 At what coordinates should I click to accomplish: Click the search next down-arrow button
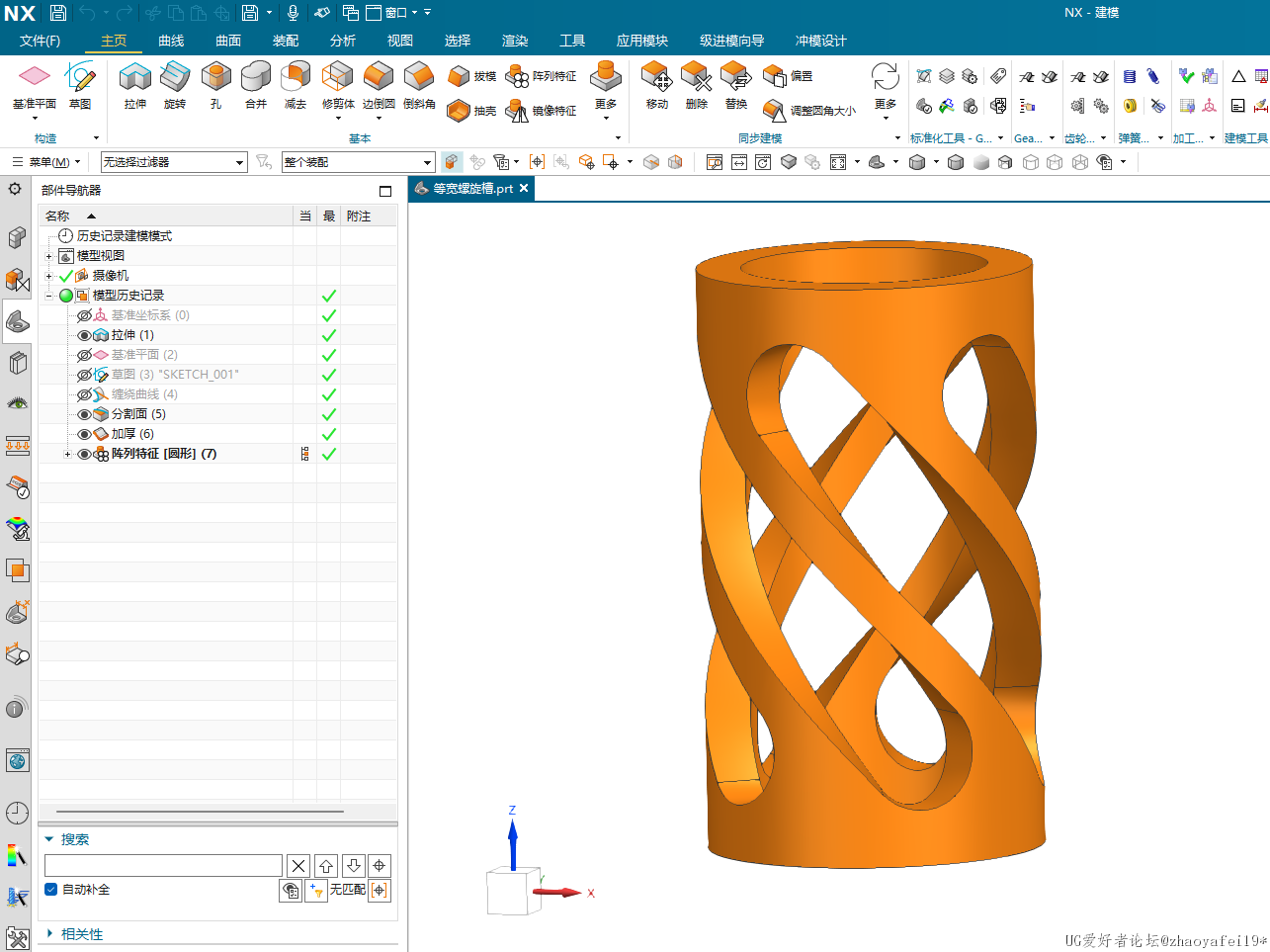click(x=353, y=866)
